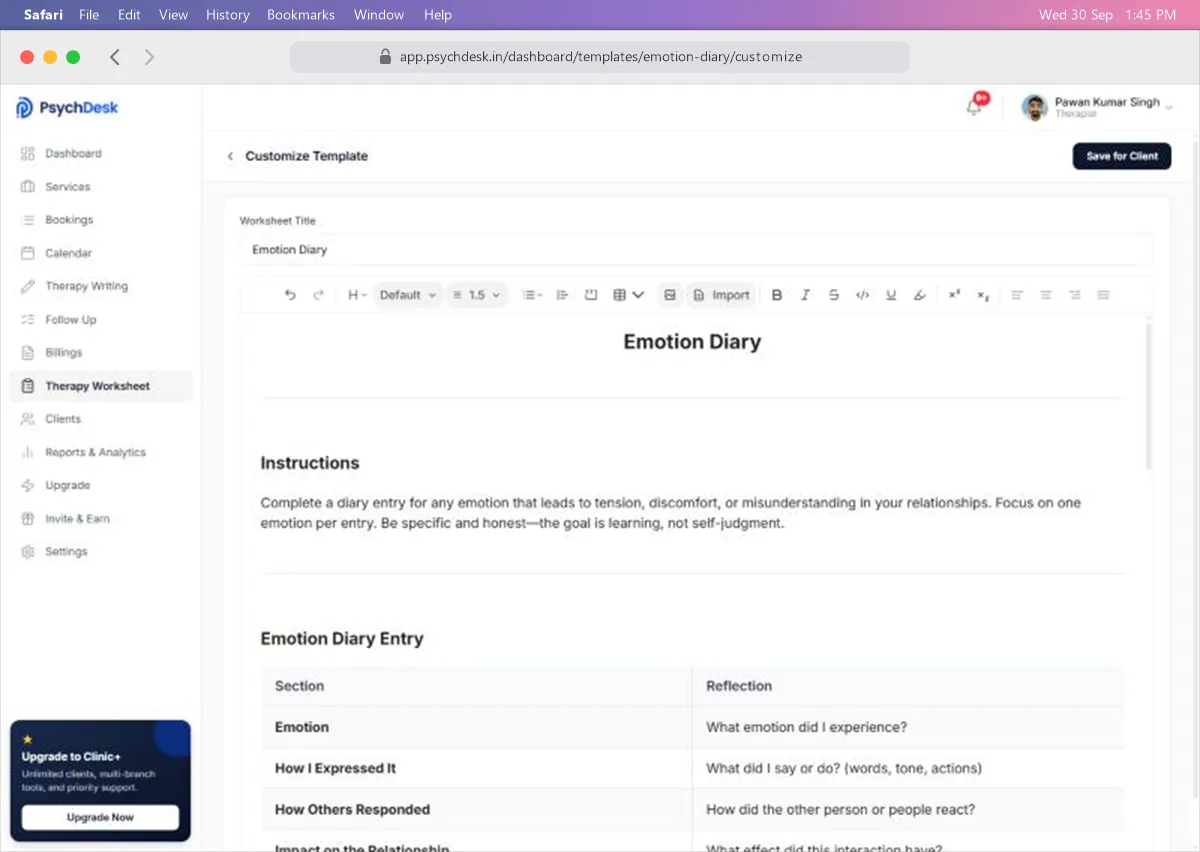Open the 1.5 line spacing dropdown

pos(476,295)
